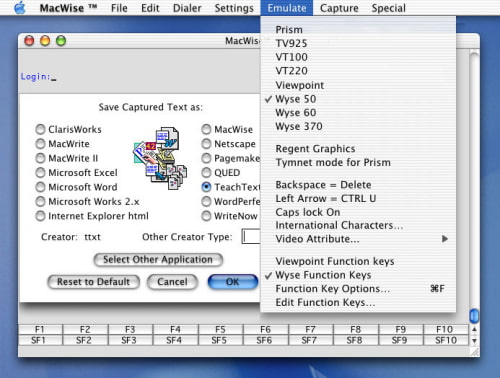Select the Pagemaker radio button

click(206, 158)
